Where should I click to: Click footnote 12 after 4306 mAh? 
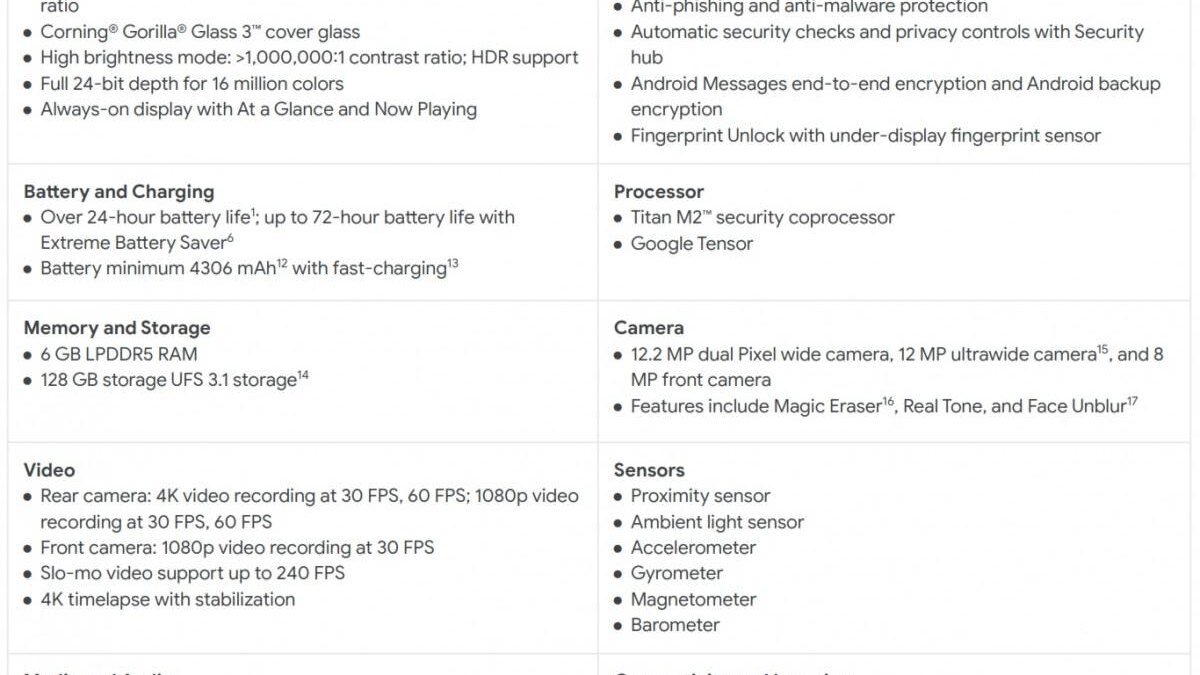(283, 263)
